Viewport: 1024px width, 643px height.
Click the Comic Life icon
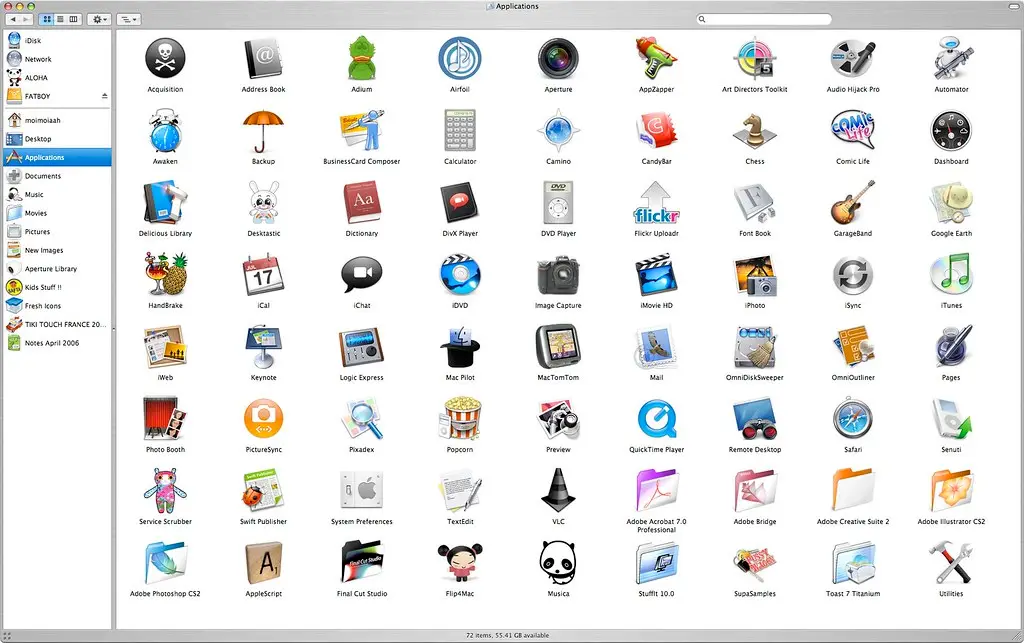(853, 131)
